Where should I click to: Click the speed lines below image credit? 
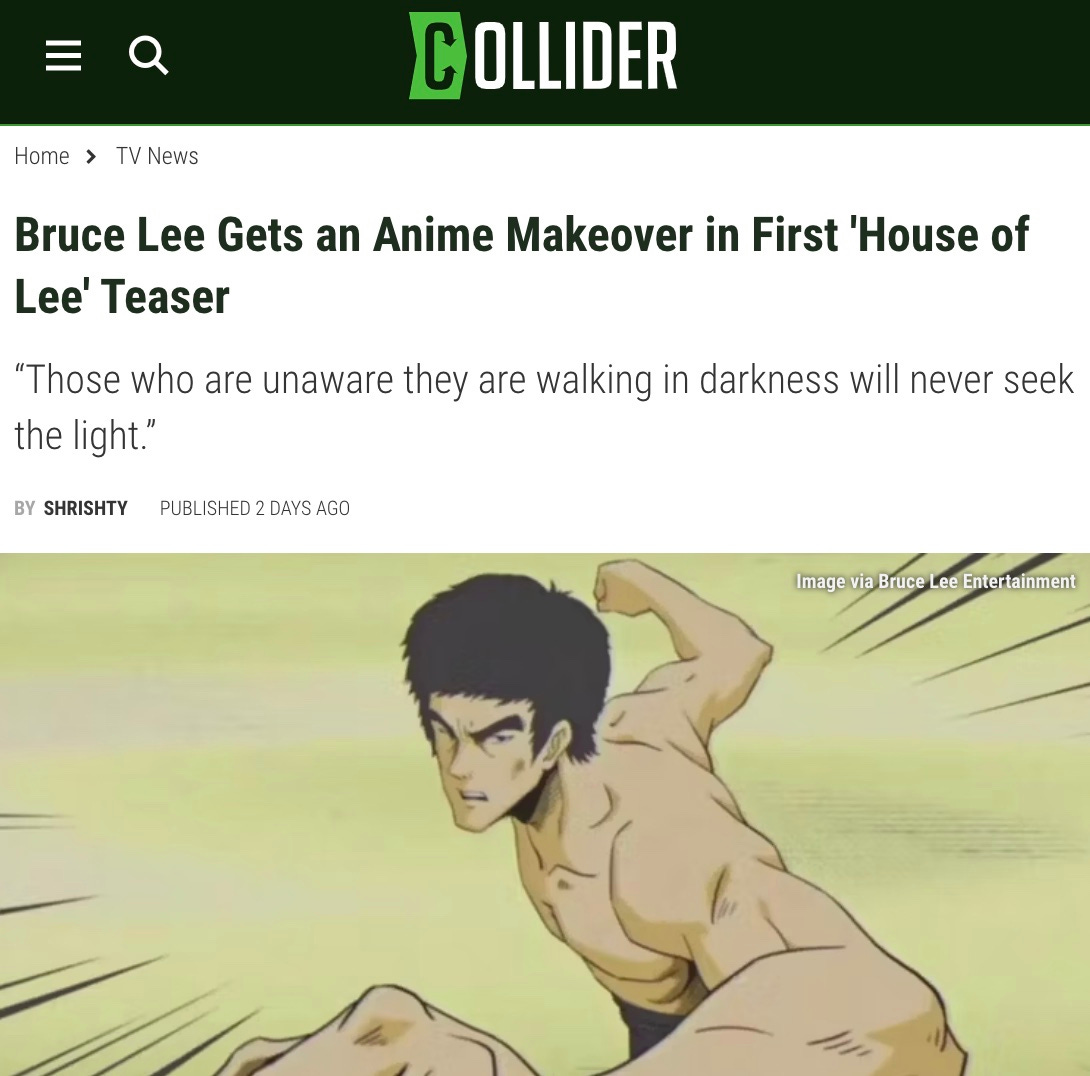[x=959, y=646]
